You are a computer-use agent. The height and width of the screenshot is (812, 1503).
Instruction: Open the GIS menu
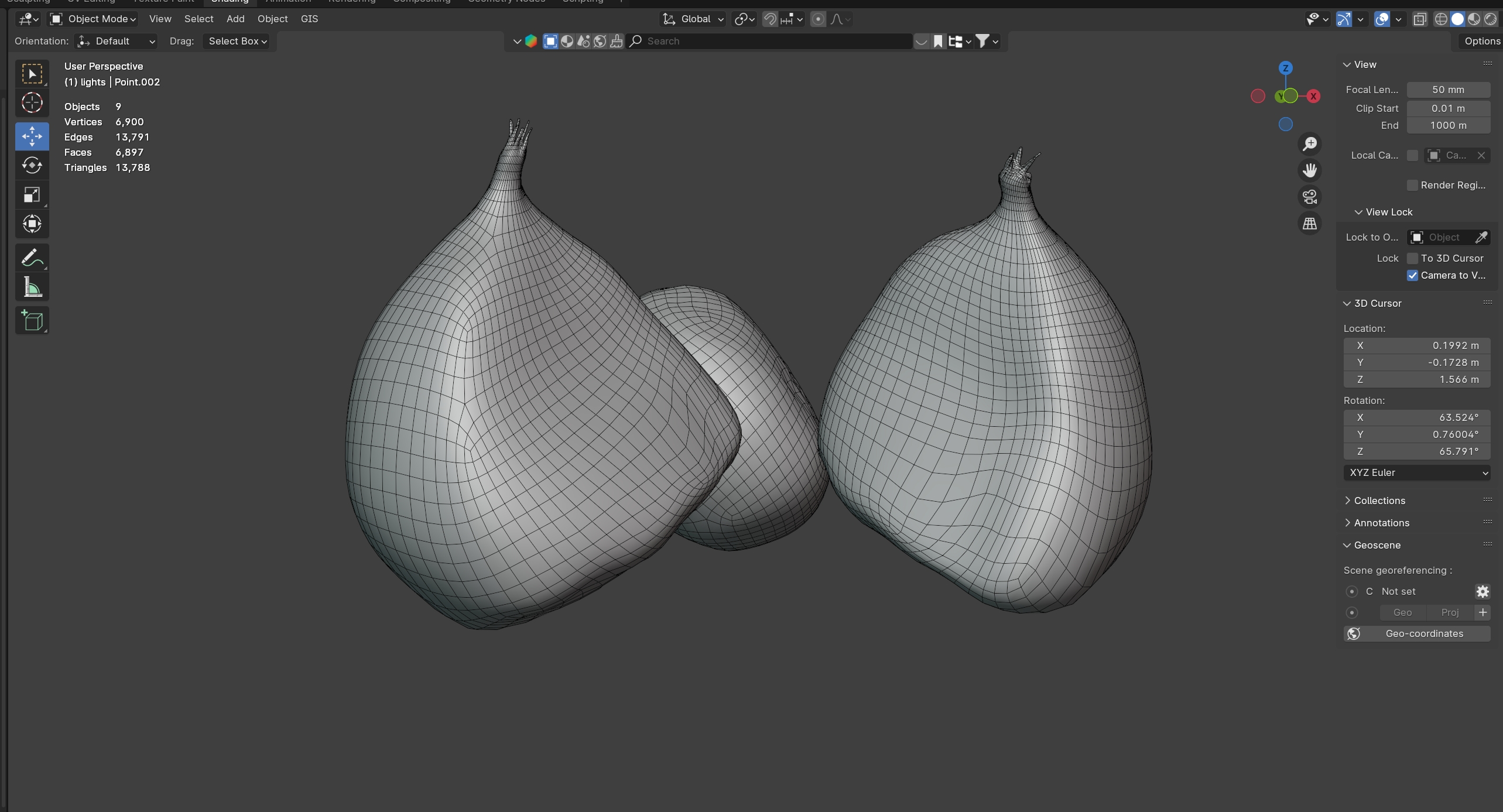click(309, 19)
